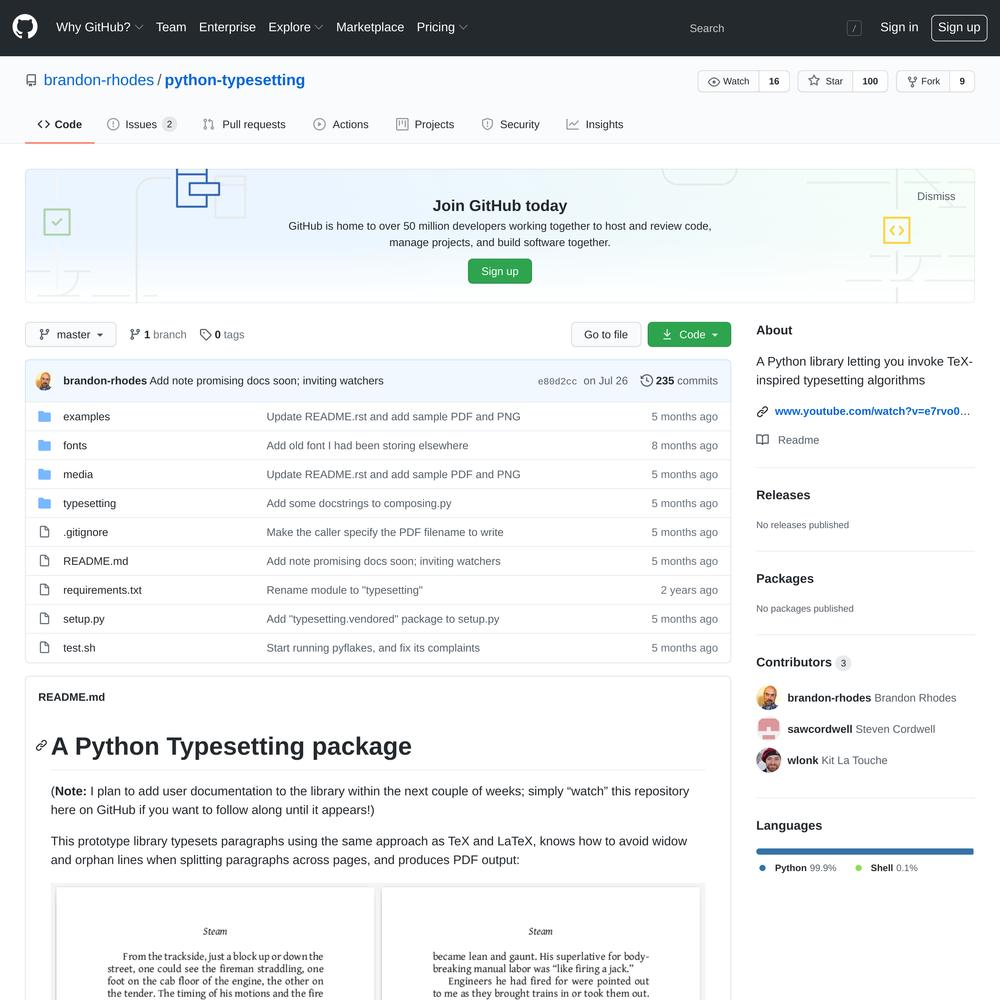The width and height of the screenshot is (1000, 1000).
Task: Click the anchor link icon beside README heading
Action: coord(41,746)
